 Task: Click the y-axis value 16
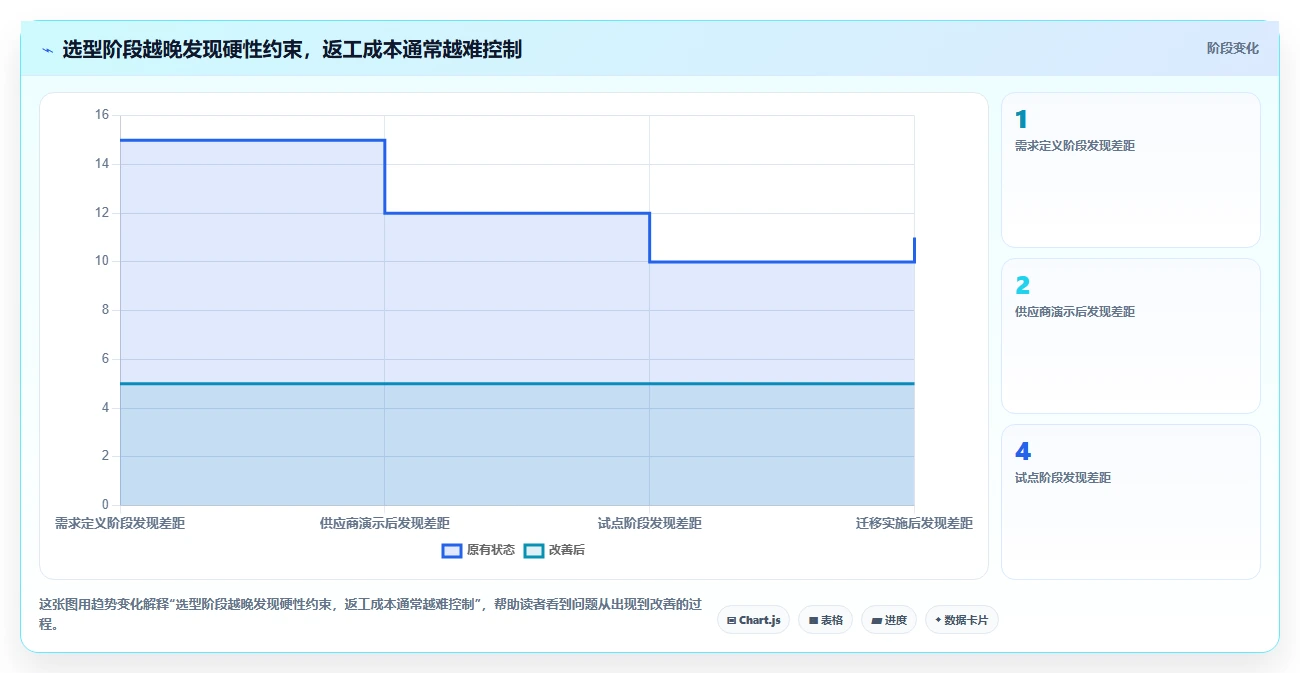pyautogui.click(x=101, y=115)
